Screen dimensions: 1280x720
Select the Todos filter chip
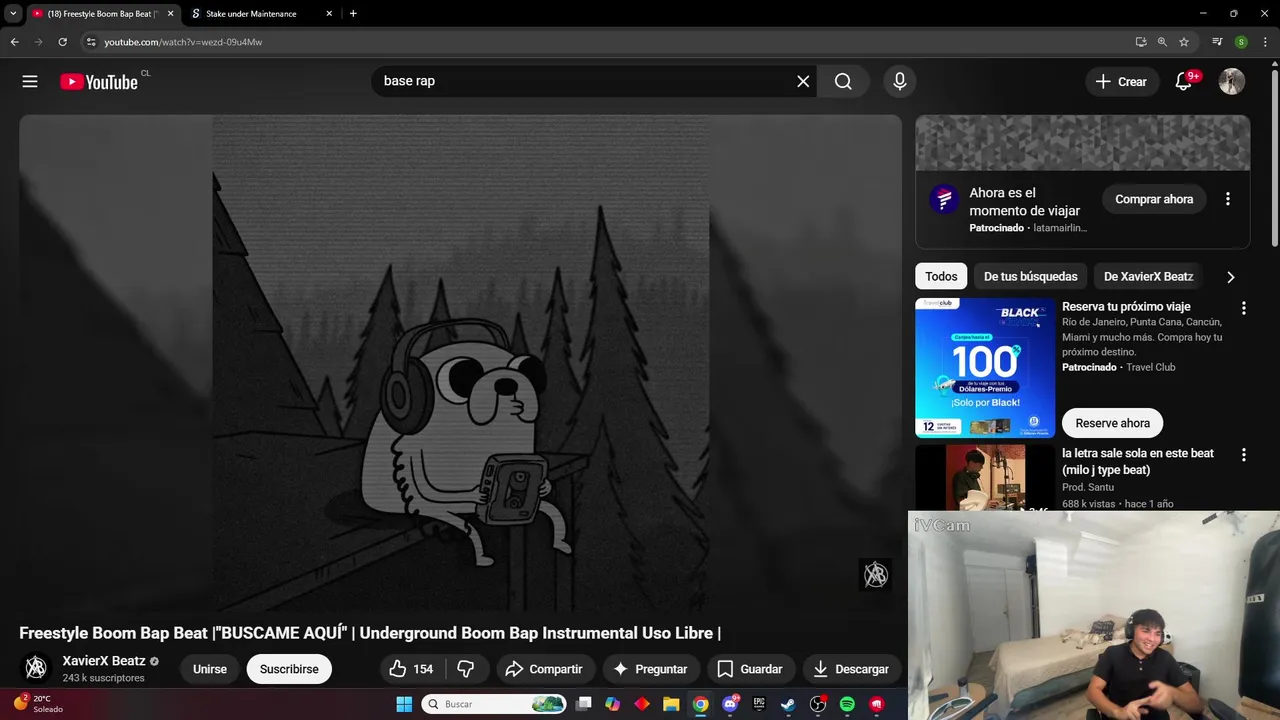coord(941,277)
